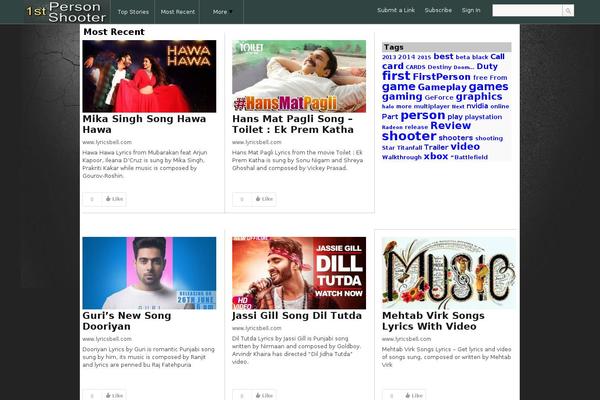Open Submit a Link page

(x=396, y=10)
